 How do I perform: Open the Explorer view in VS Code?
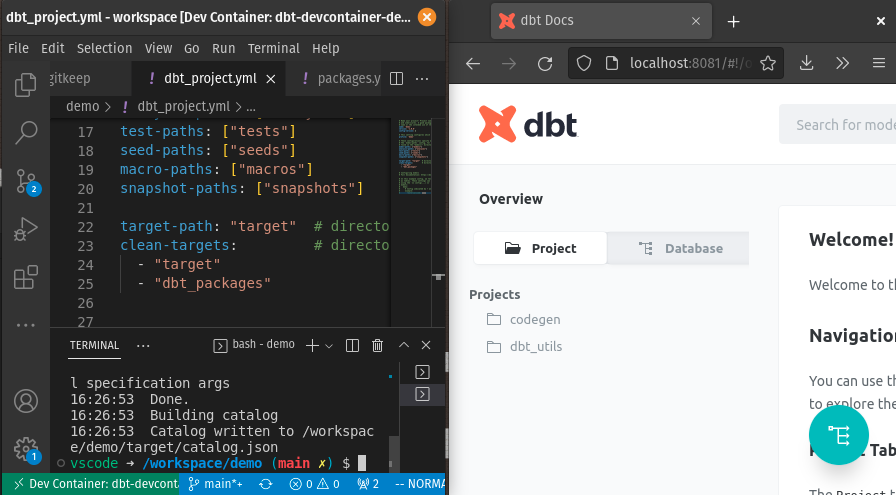pyautogui.click(x=25, y=85)
